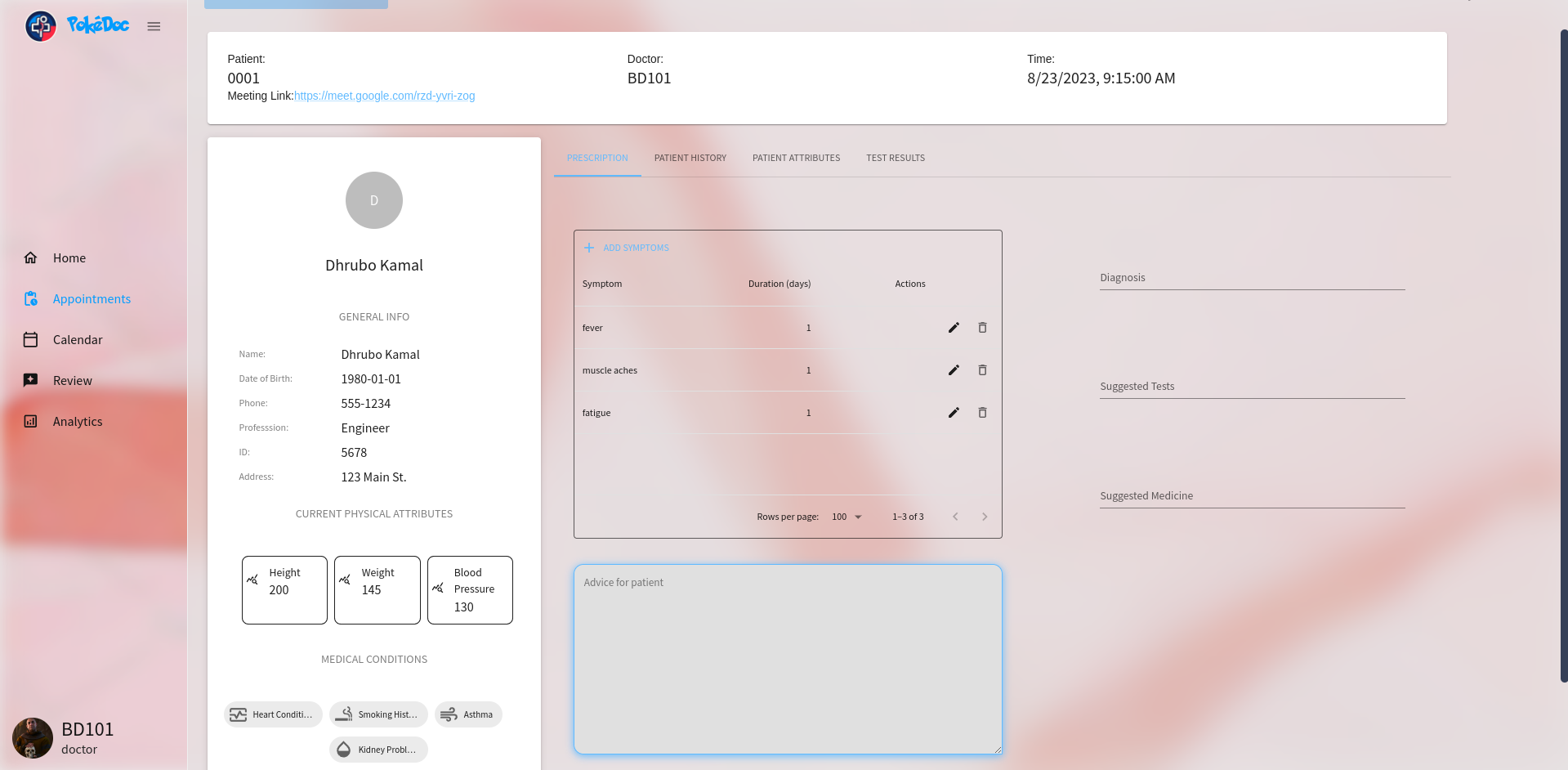Click the Suggested Tests input field

(x=1253, y=386)
